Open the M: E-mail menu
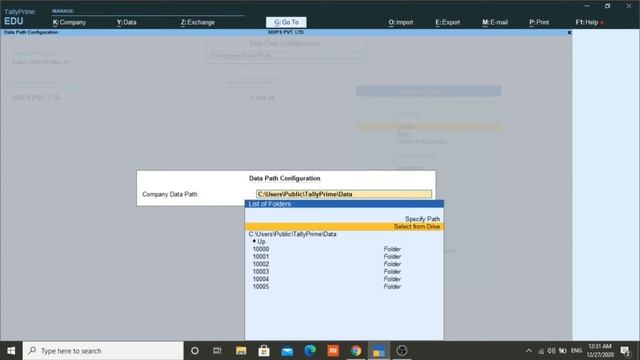Screen dimensions: 640x360 [495, 22]
